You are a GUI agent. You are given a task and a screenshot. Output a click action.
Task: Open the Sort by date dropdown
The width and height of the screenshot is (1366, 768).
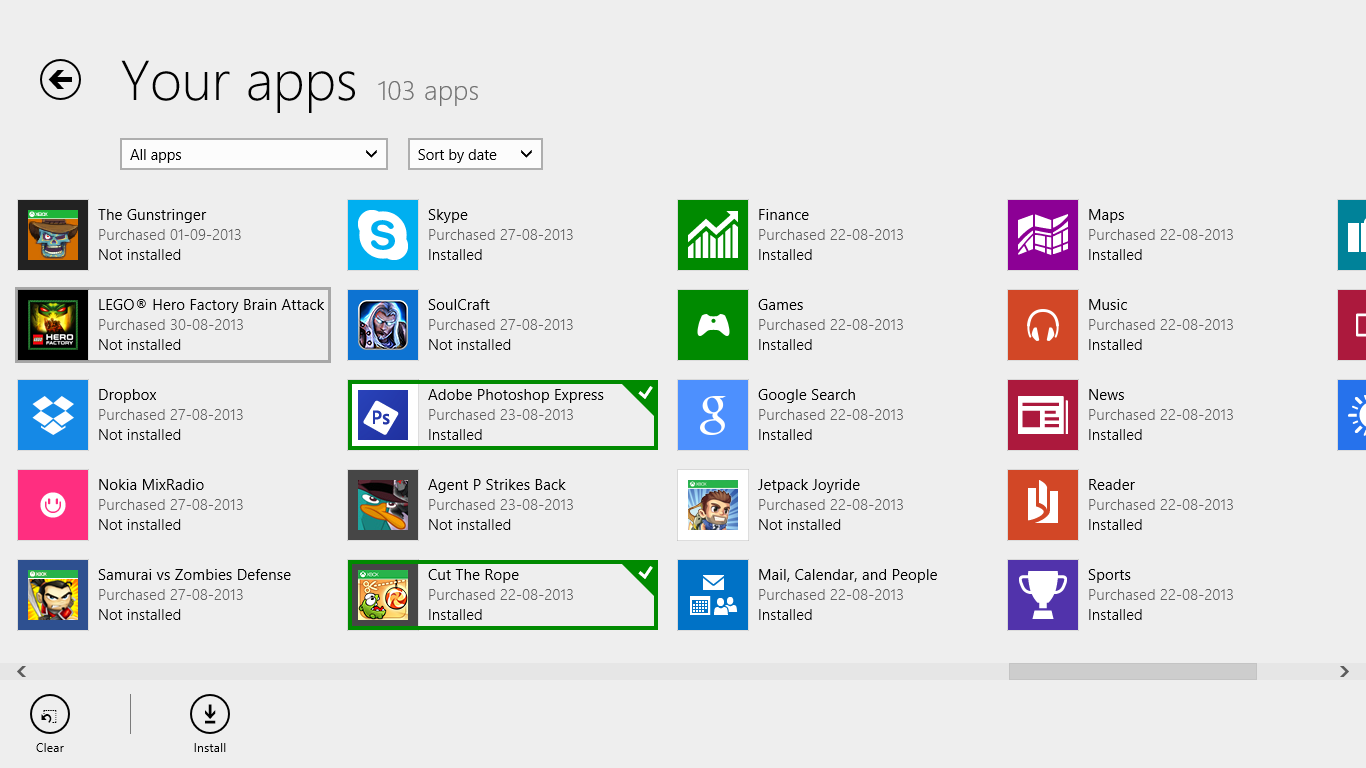[x=475, y=154]
